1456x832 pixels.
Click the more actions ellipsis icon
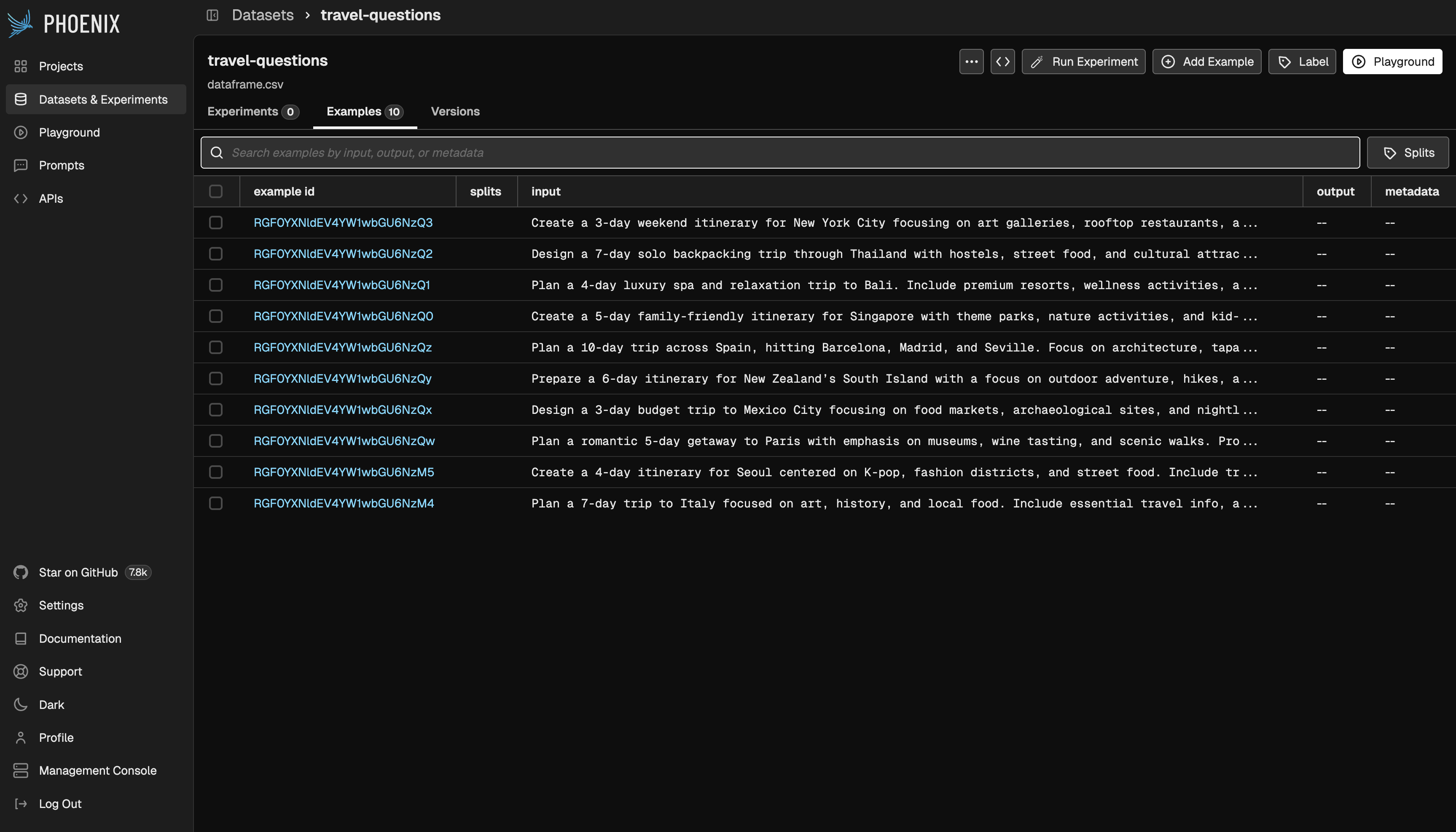pyautogui.click(x=971, y=61)
